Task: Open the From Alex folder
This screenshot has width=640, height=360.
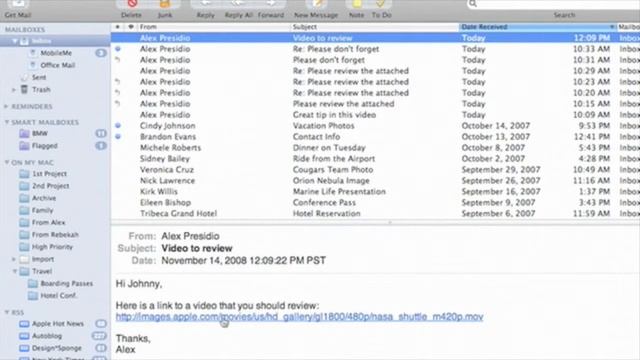Action: tap(48, 223)
